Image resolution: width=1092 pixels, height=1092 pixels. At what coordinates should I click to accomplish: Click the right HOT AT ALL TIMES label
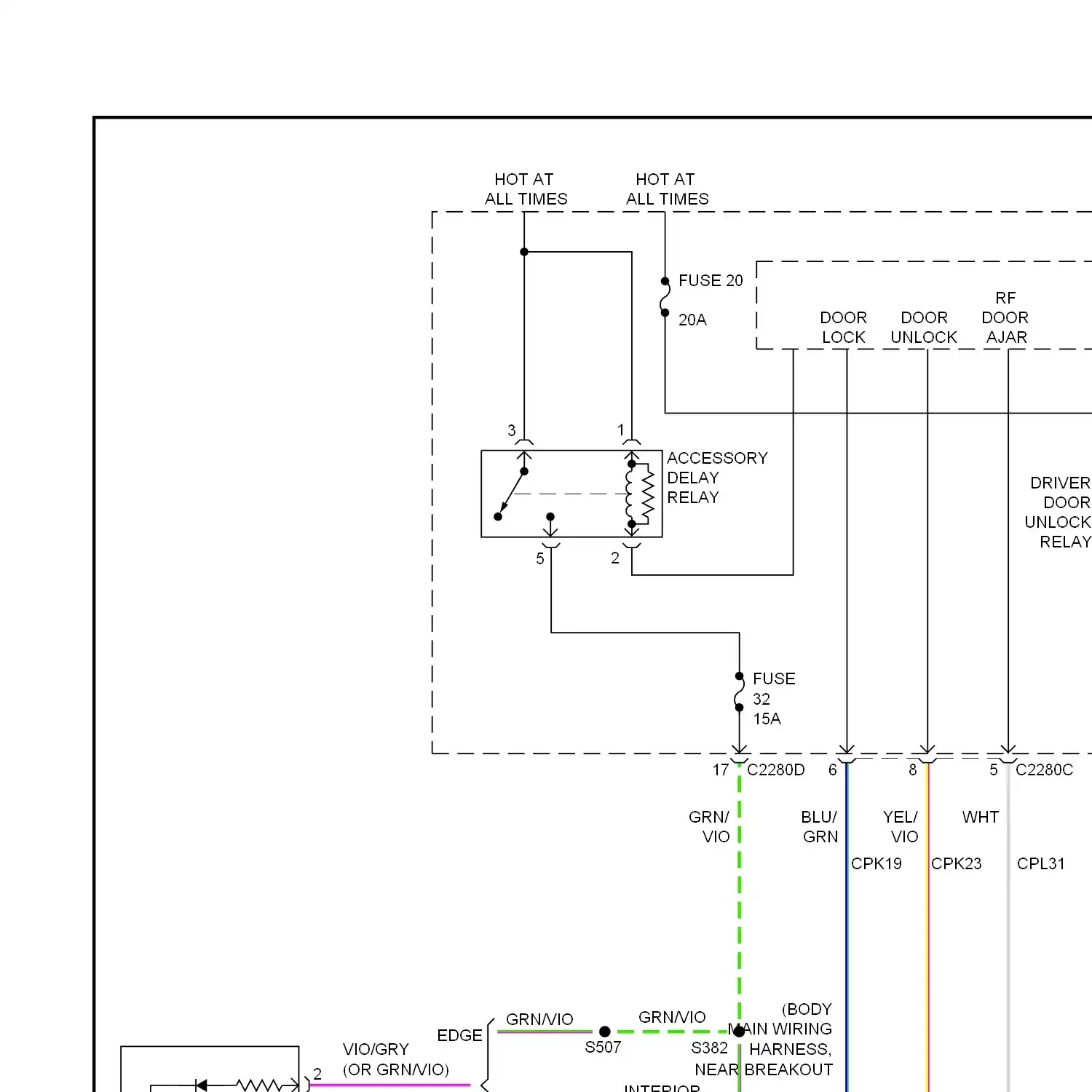(x=667, y=189)
